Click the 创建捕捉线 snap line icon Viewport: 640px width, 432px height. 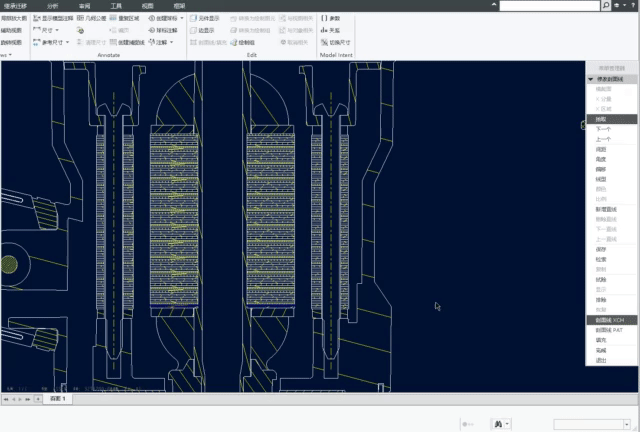click(x=113, y=42)
